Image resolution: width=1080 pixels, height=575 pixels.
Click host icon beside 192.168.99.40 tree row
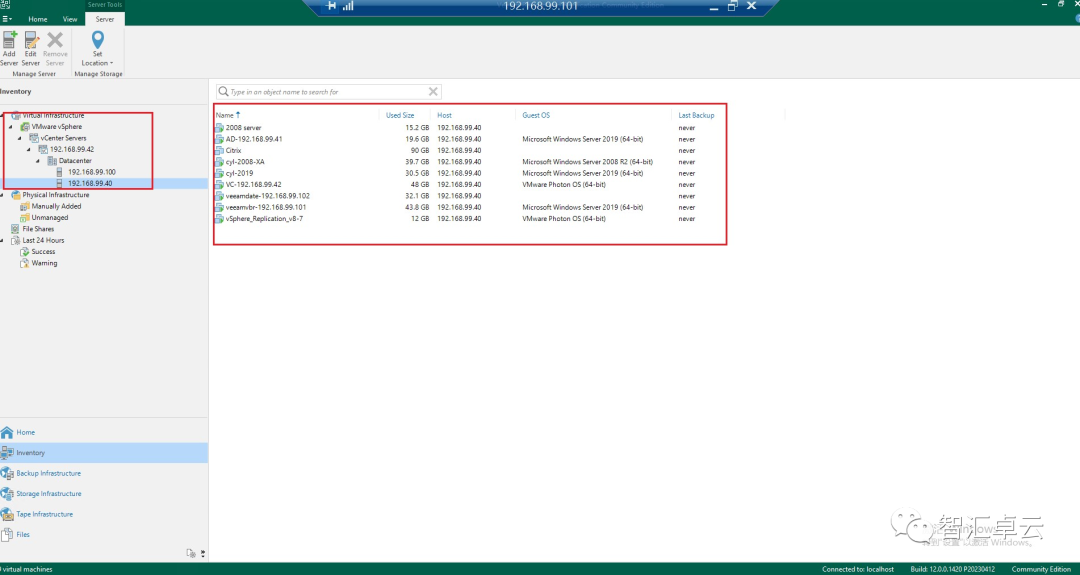60,183
